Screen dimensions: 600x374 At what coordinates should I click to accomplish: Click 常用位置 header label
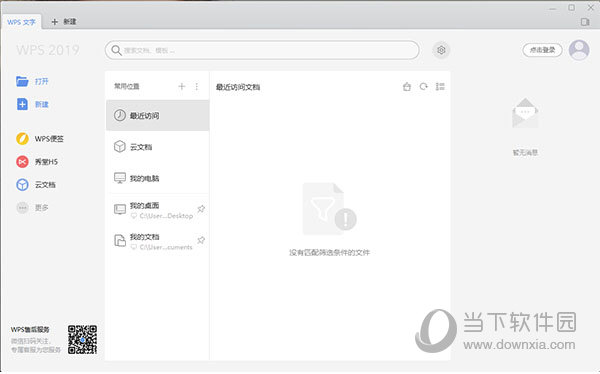click(127, 86)
